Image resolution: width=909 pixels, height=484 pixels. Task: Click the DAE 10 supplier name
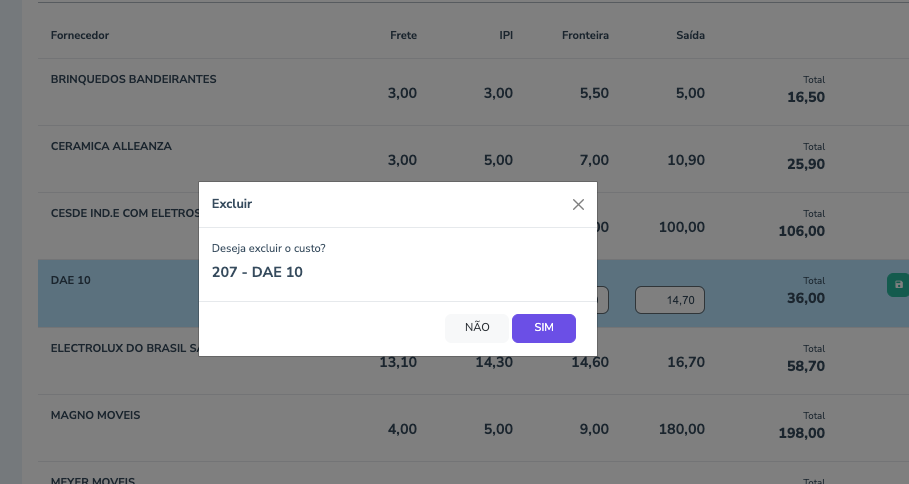pyautogui.click(x=71, y=281)
